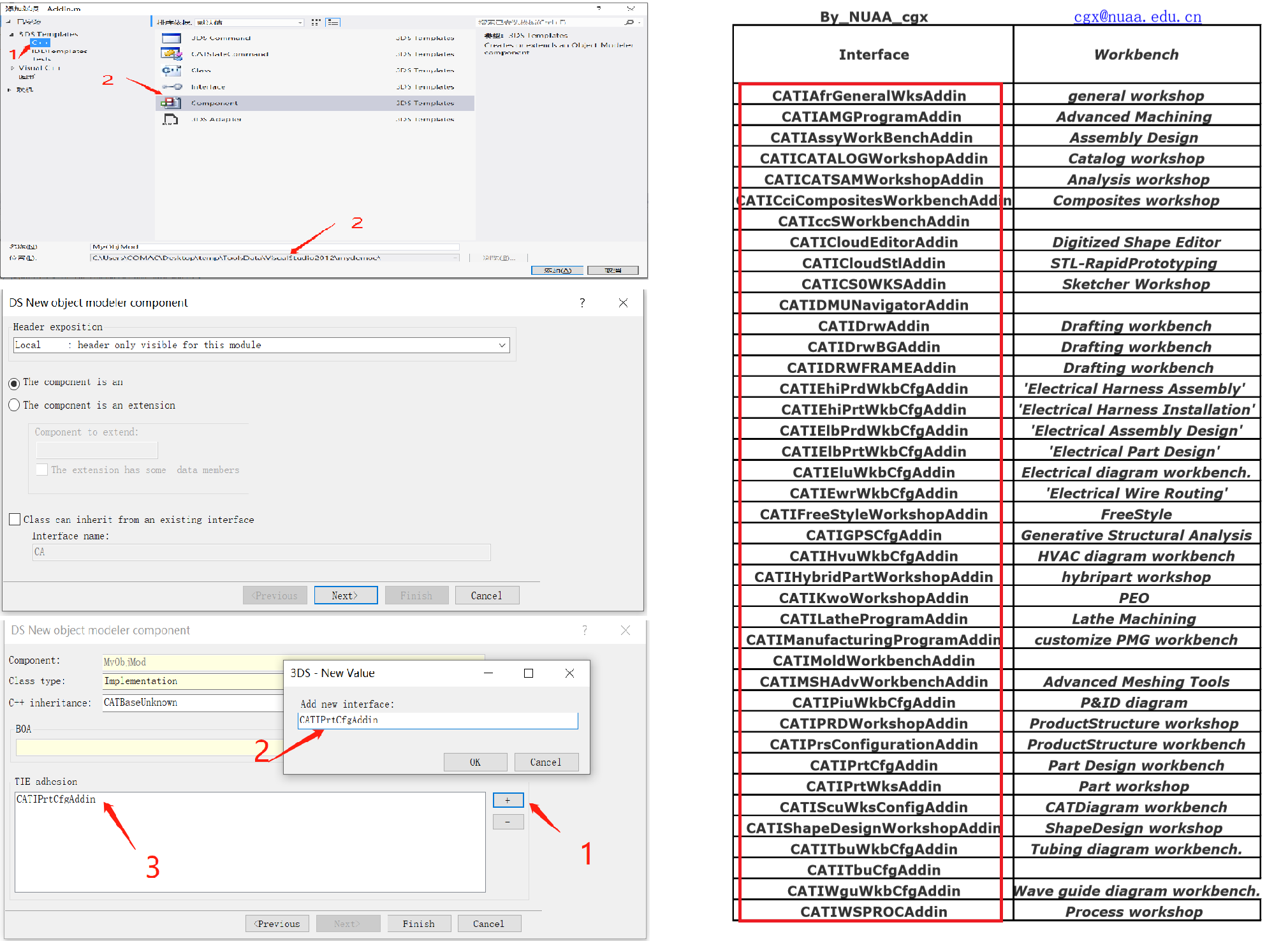Open the cgx@nuaa.edu.cn email link
1288x941 pixels.
pos(1137,17)
